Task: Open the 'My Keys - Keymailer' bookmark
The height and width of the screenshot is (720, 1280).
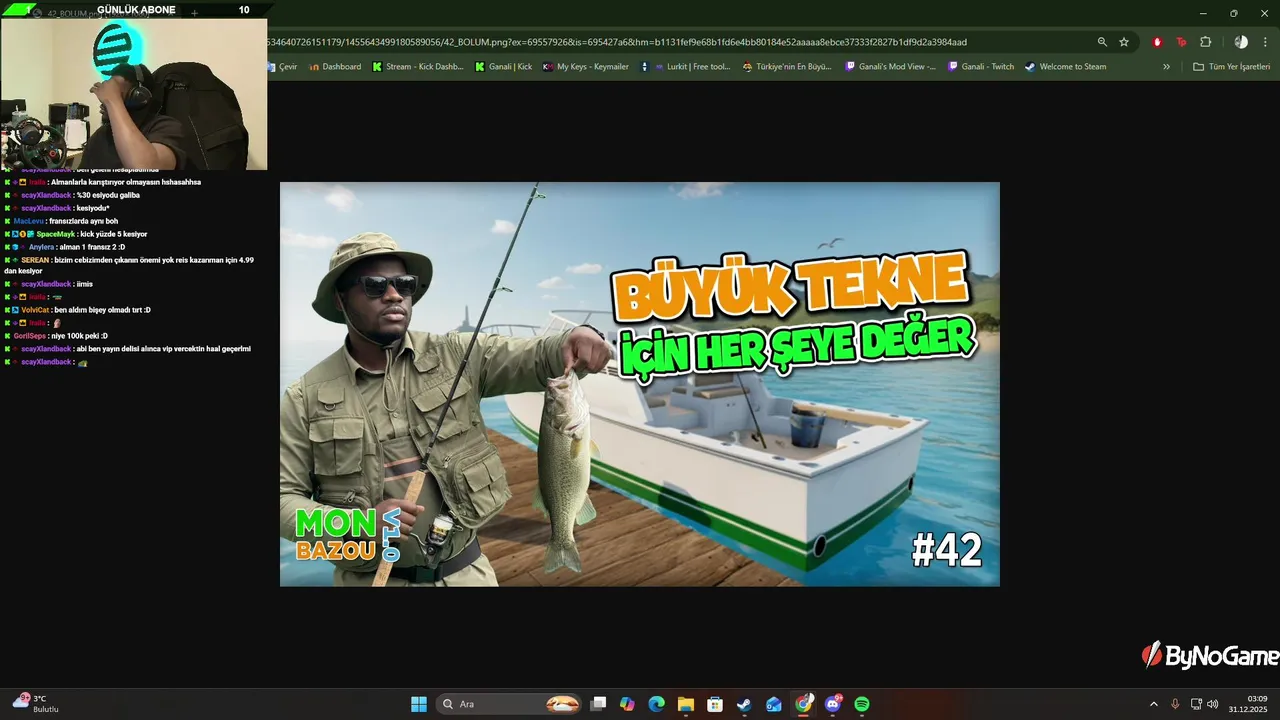Action: click(586, 67)
